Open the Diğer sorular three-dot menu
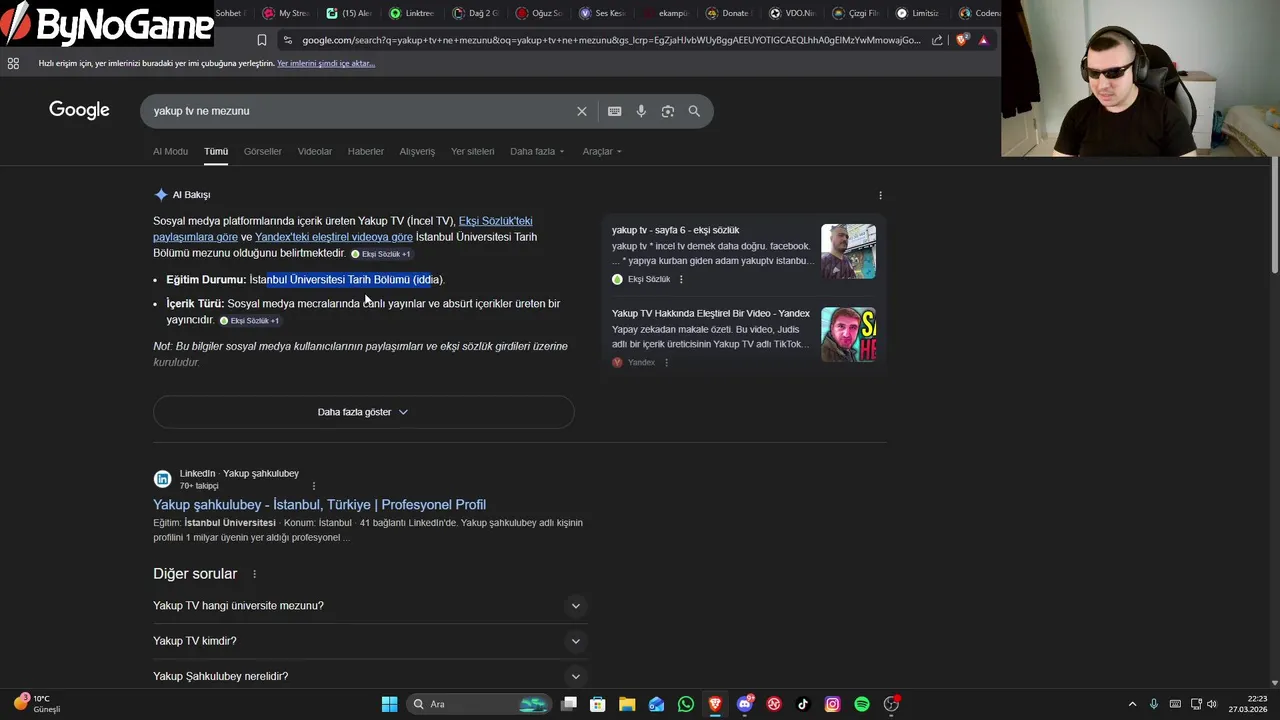Screen dimensions: 1280x720 tap(254, 574)
